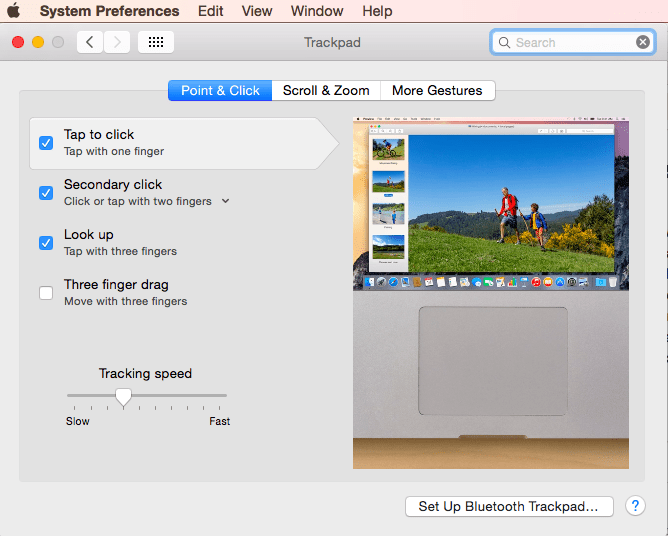Click the forward navigation arrow
The height and width of the screenshot is (536, 668).
[117, 42]
